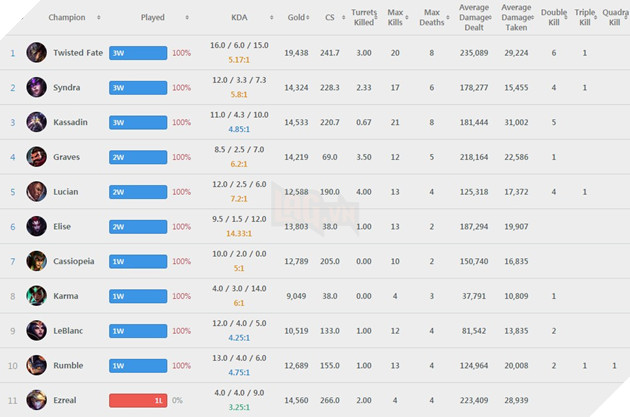Click rank number 11 in Ezreal's row

click(13, 401)
